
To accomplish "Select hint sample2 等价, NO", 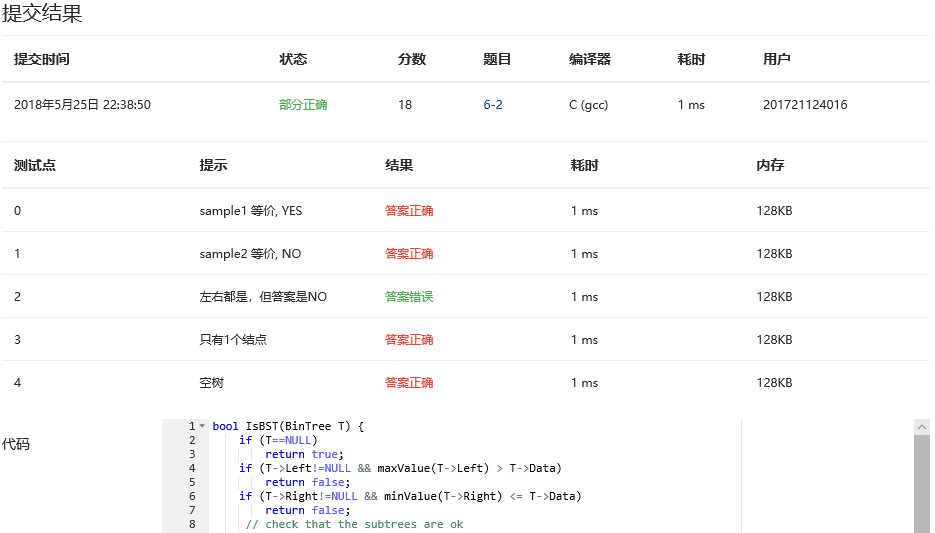I will [x=250, y=254].
